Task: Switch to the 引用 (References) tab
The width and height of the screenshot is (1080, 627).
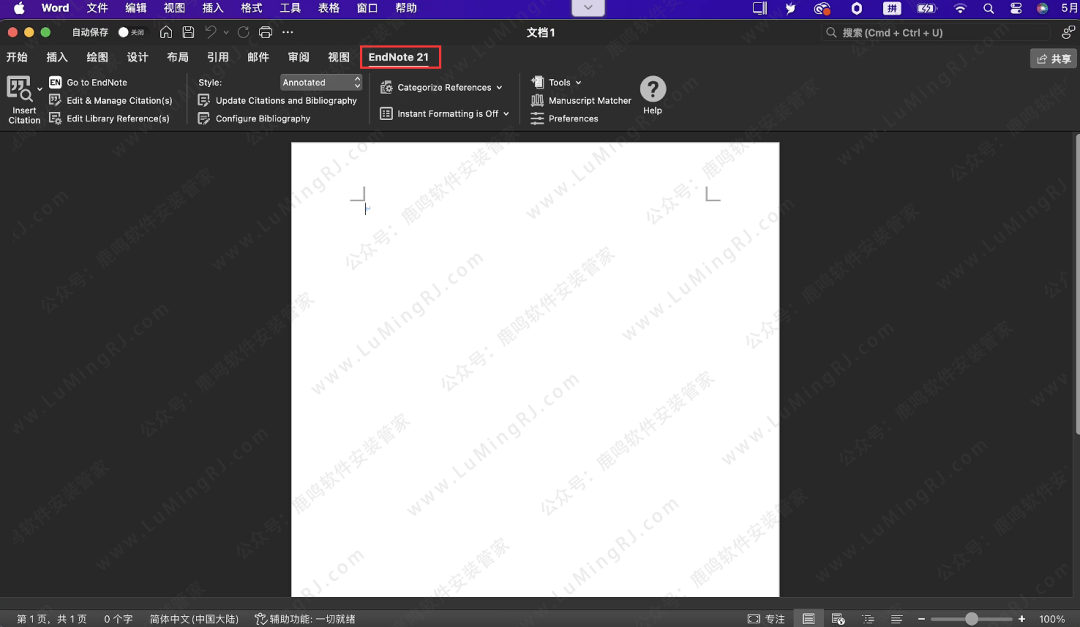Action: pos(218,57)
